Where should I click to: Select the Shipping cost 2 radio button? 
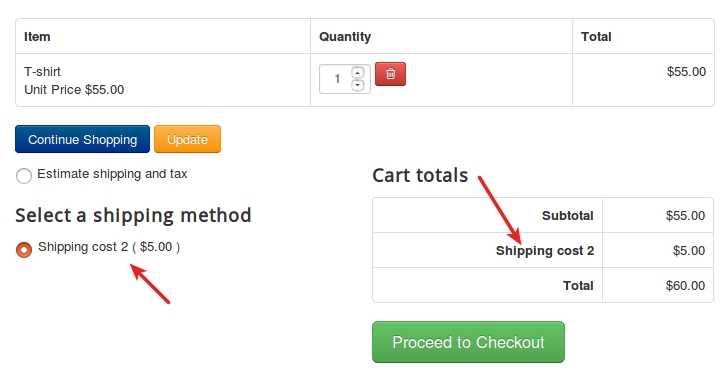click(x=24, y=249)
